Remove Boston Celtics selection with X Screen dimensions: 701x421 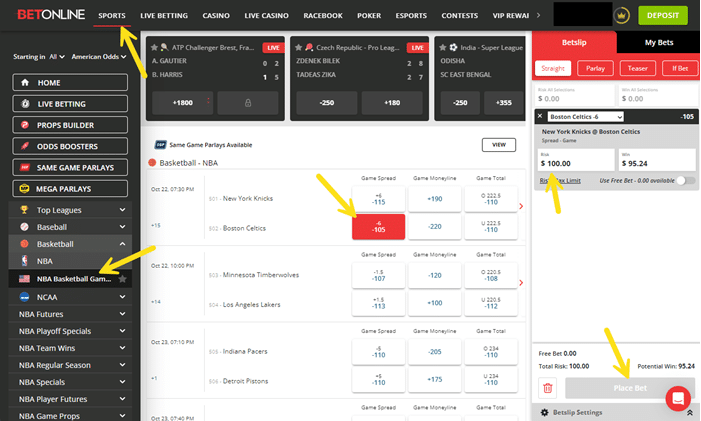pos(540,116)
